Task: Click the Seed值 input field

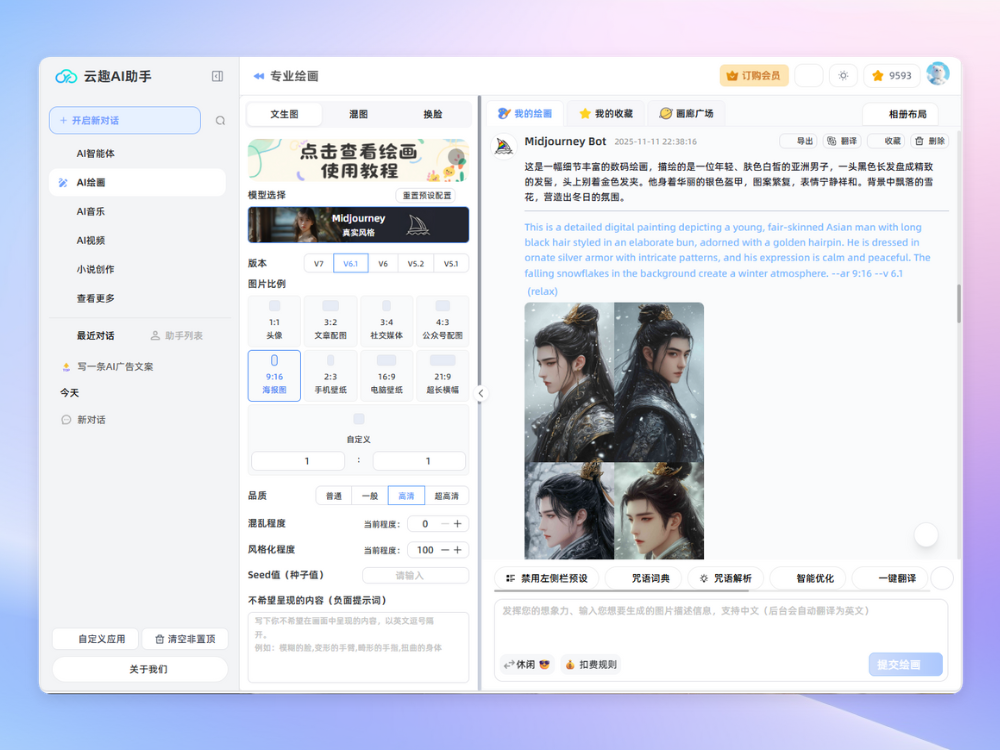Action: pos(415,575)
